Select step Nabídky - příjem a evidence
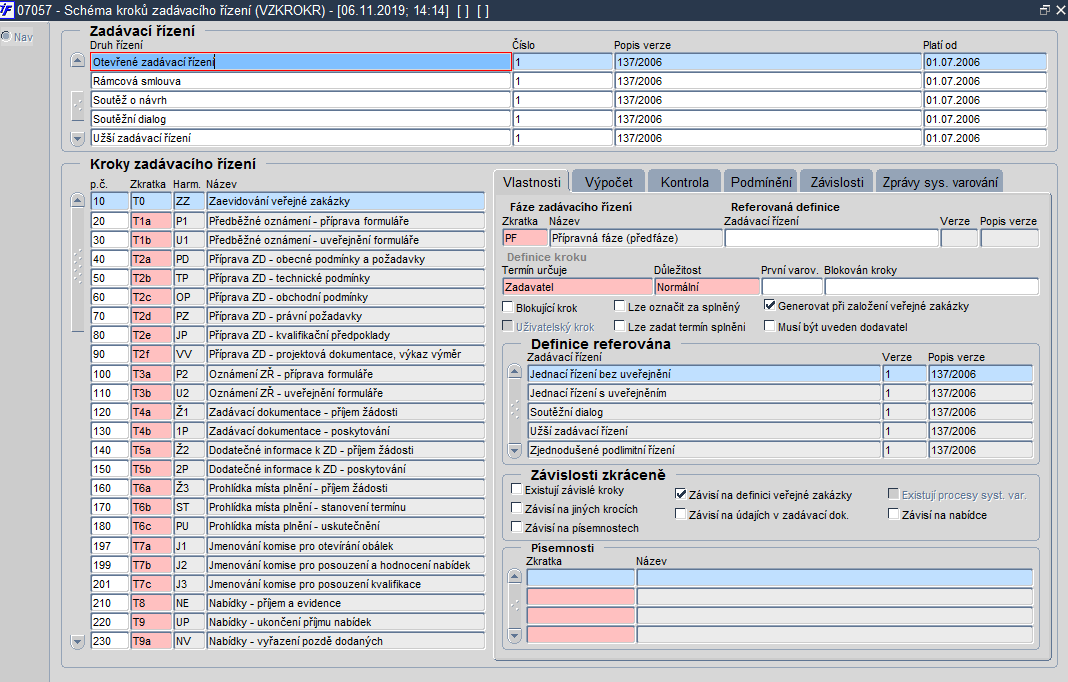The height and width of the screenshot is (682, 1068). (x=346, y=603)
